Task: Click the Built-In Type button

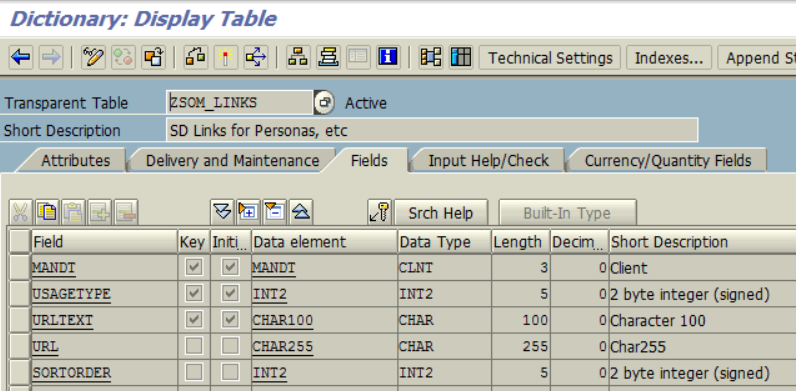Action: [x=567, y=213]
